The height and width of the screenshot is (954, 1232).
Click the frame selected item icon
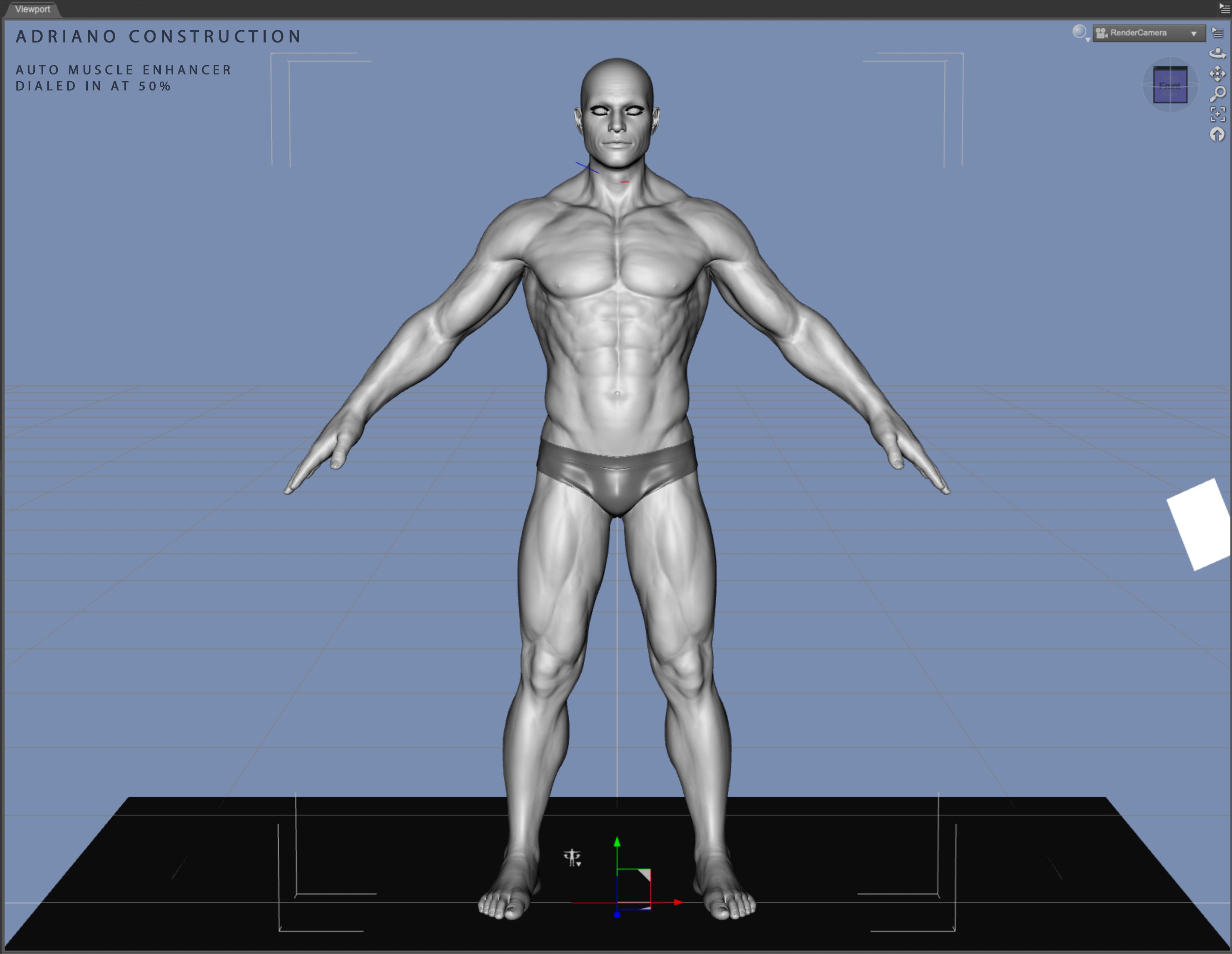click(1217, 114)
